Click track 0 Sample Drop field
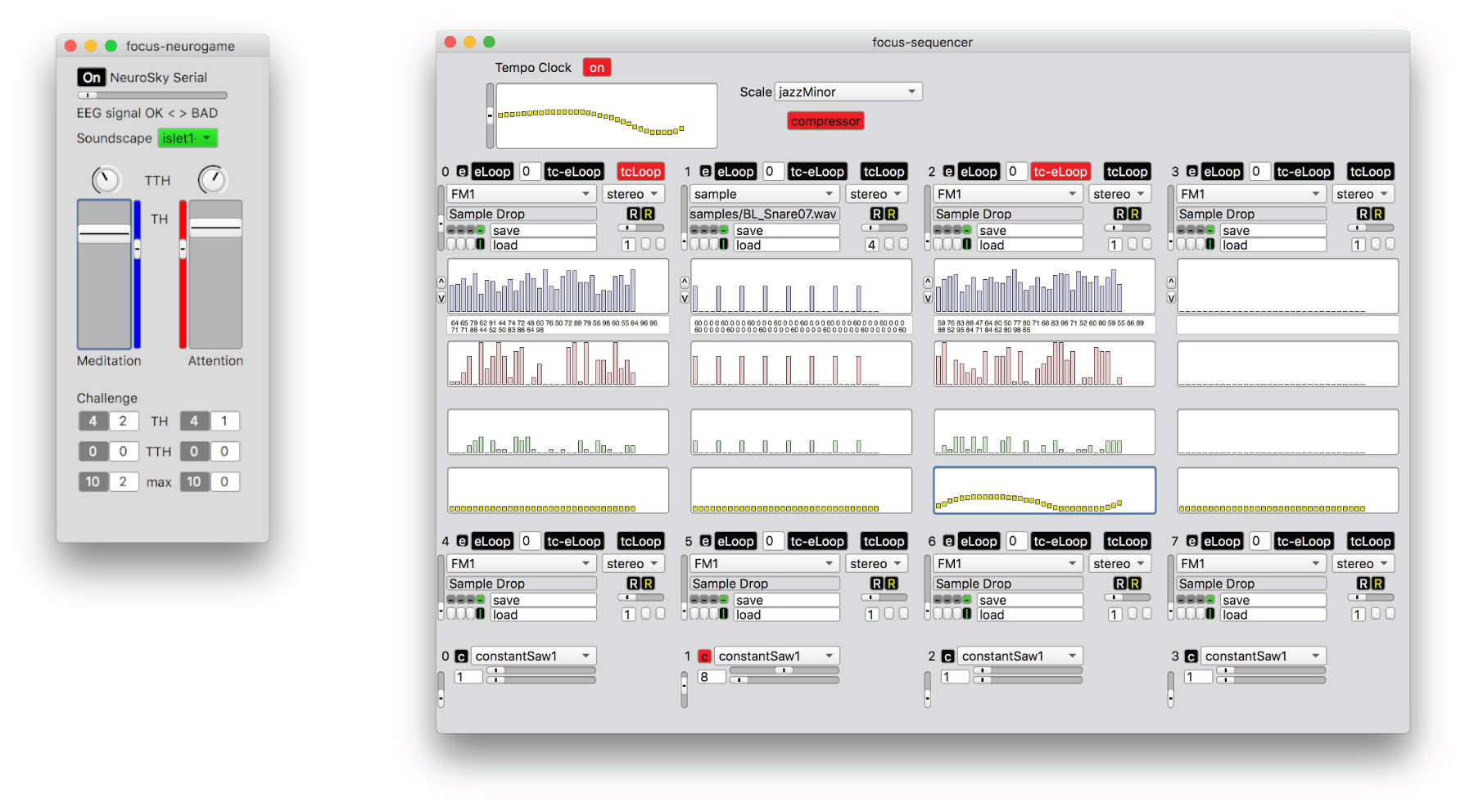Image resolution: width=1465 pixels, height=812 pixels. 522,214
